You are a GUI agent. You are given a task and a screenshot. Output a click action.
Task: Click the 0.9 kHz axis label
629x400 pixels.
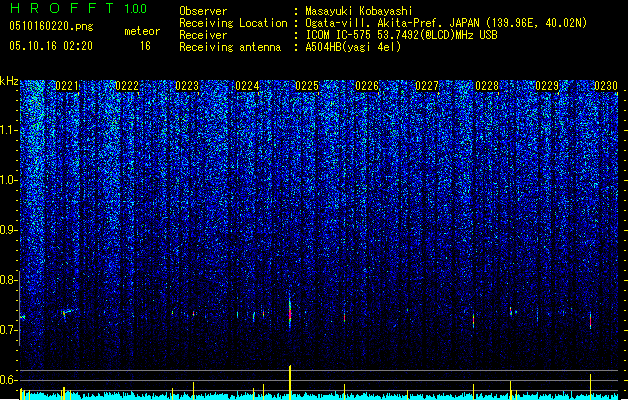point(9,230)
